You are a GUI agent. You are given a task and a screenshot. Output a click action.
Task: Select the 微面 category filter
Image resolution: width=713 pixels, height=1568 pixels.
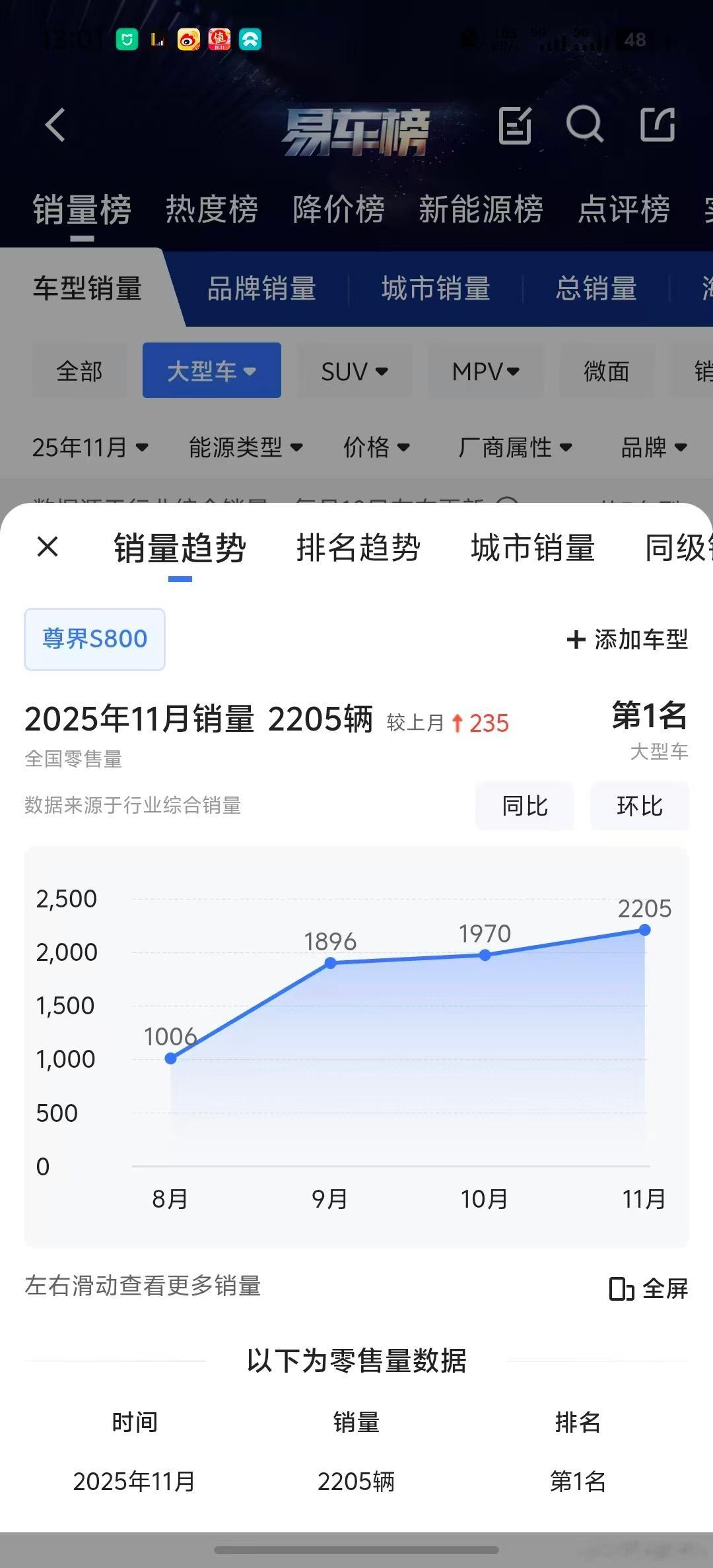point(606,371)
